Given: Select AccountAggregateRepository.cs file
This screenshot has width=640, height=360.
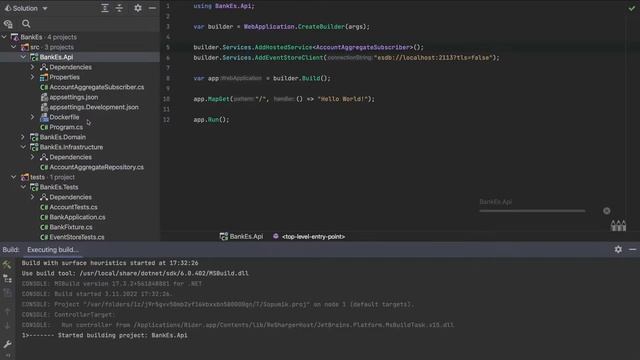Looking at the screenshot, I should (96, 167).
